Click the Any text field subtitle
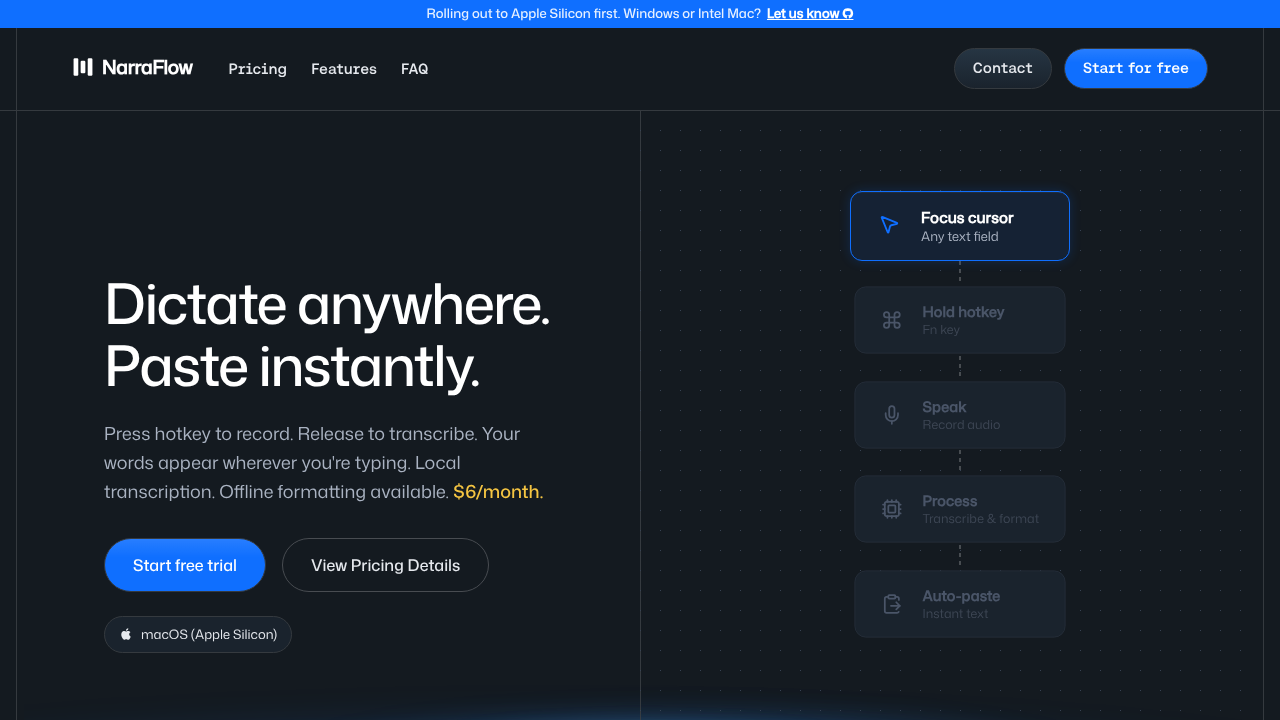This screenshot has height=720, width=1280. pos(960,237)
